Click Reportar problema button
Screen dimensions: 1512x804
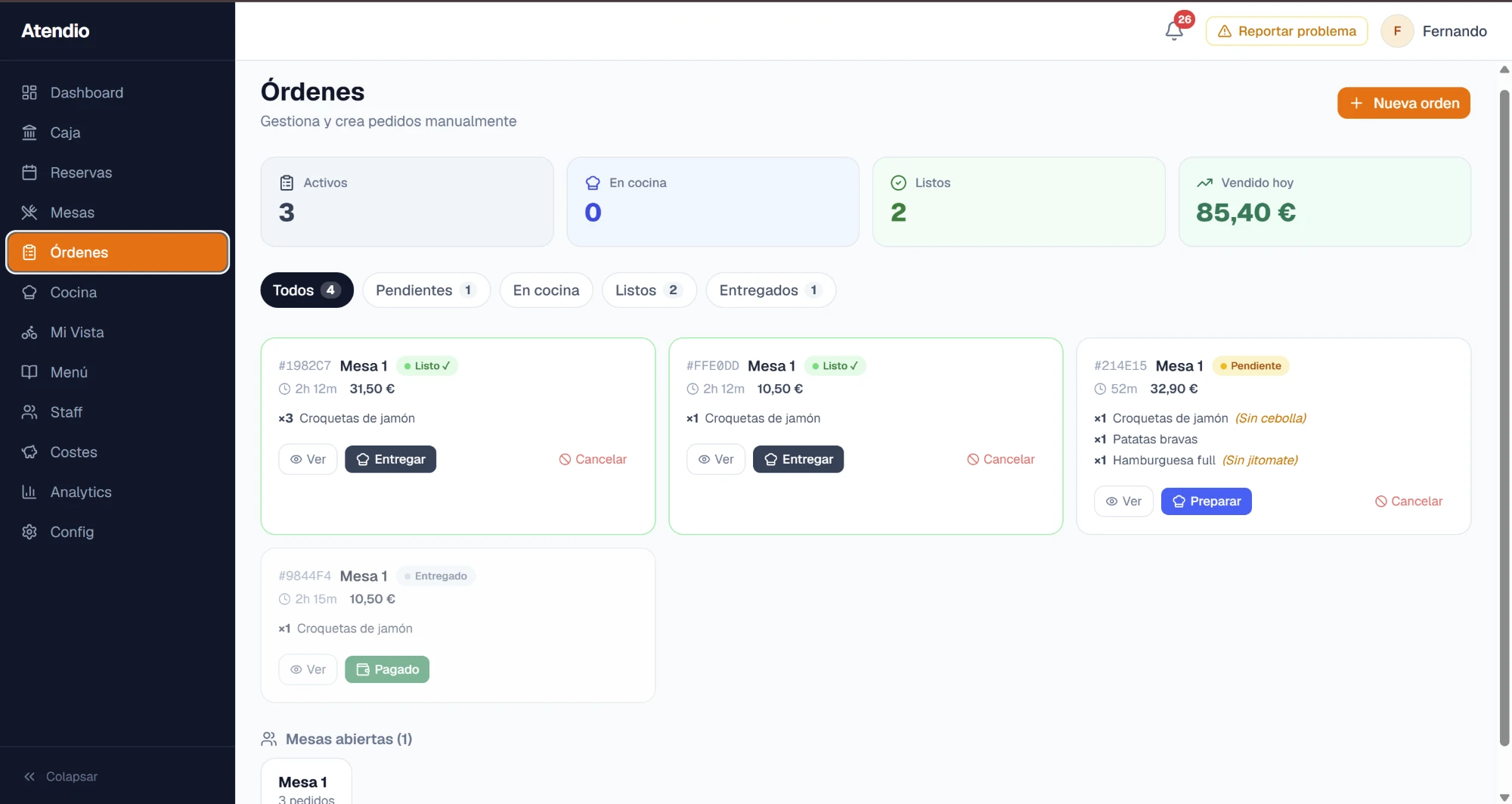coord(1287,31)
